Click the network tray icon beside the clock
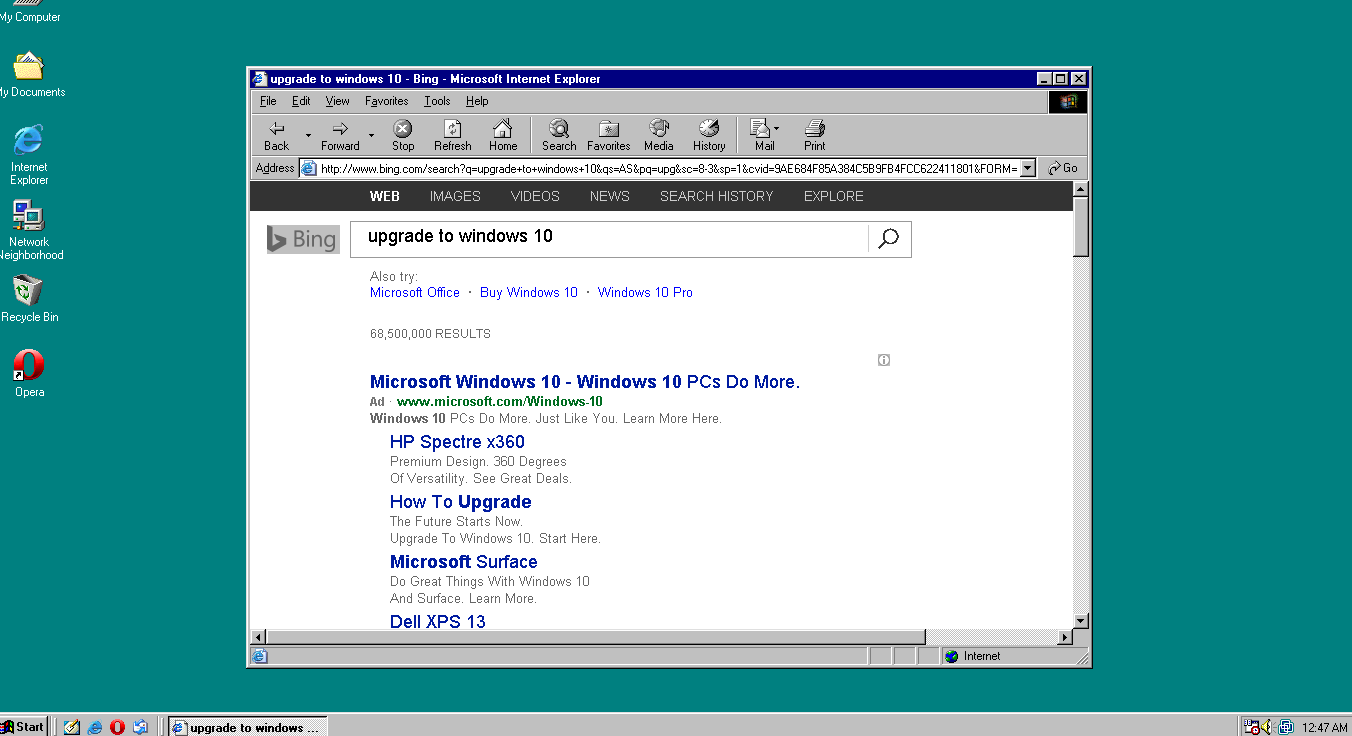Viewport: 1352px width, 736px height. pos(1286,727)
